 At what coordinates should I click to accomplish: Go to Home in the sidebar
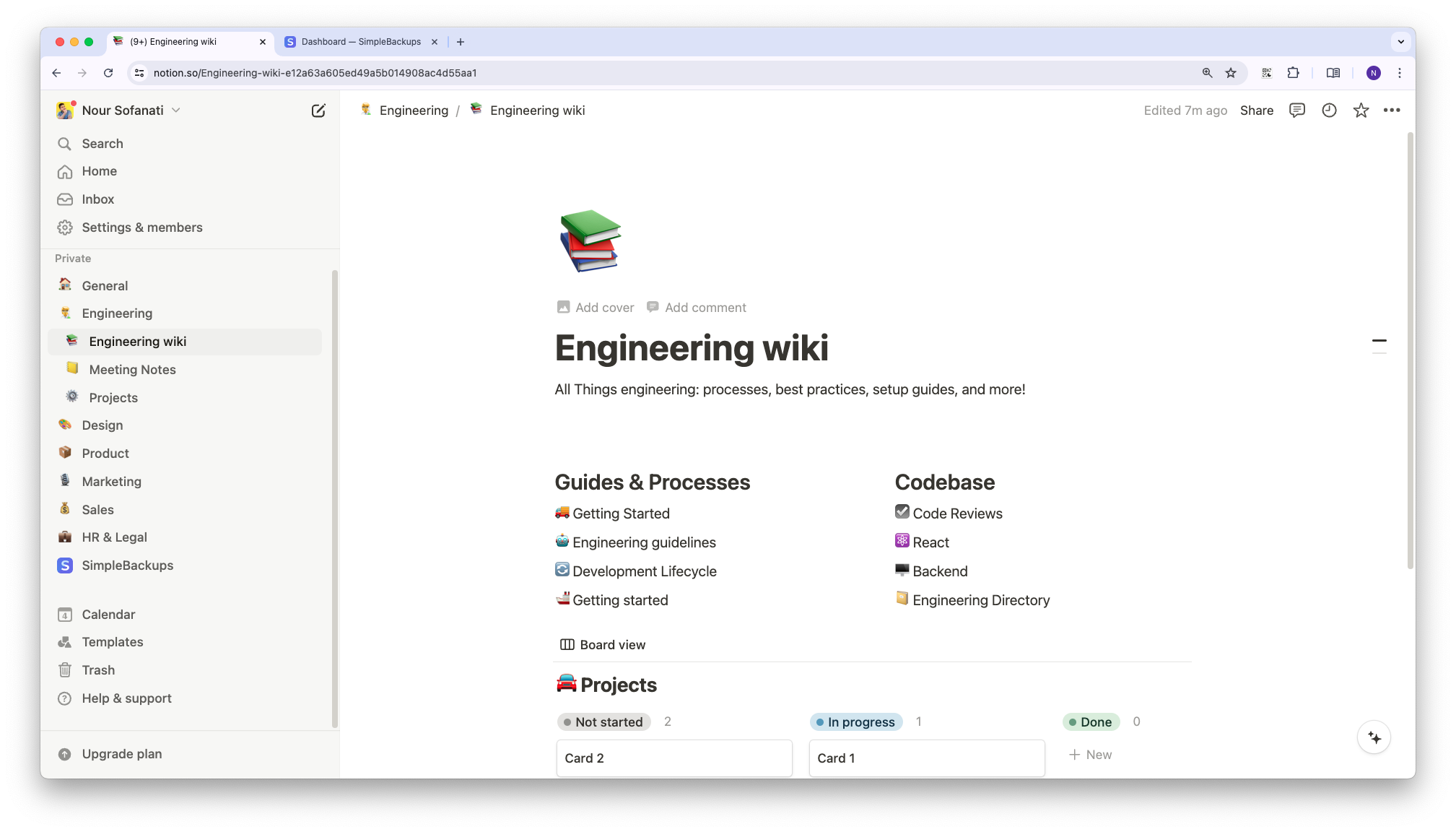pos(99,171)
